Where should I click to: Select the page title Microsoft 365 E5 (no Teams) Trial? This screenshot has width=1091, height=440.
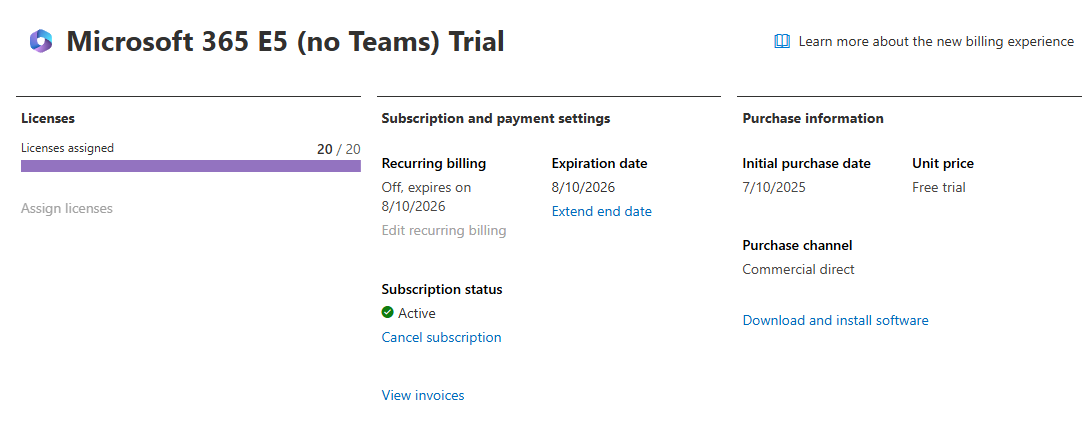(285, 42)
